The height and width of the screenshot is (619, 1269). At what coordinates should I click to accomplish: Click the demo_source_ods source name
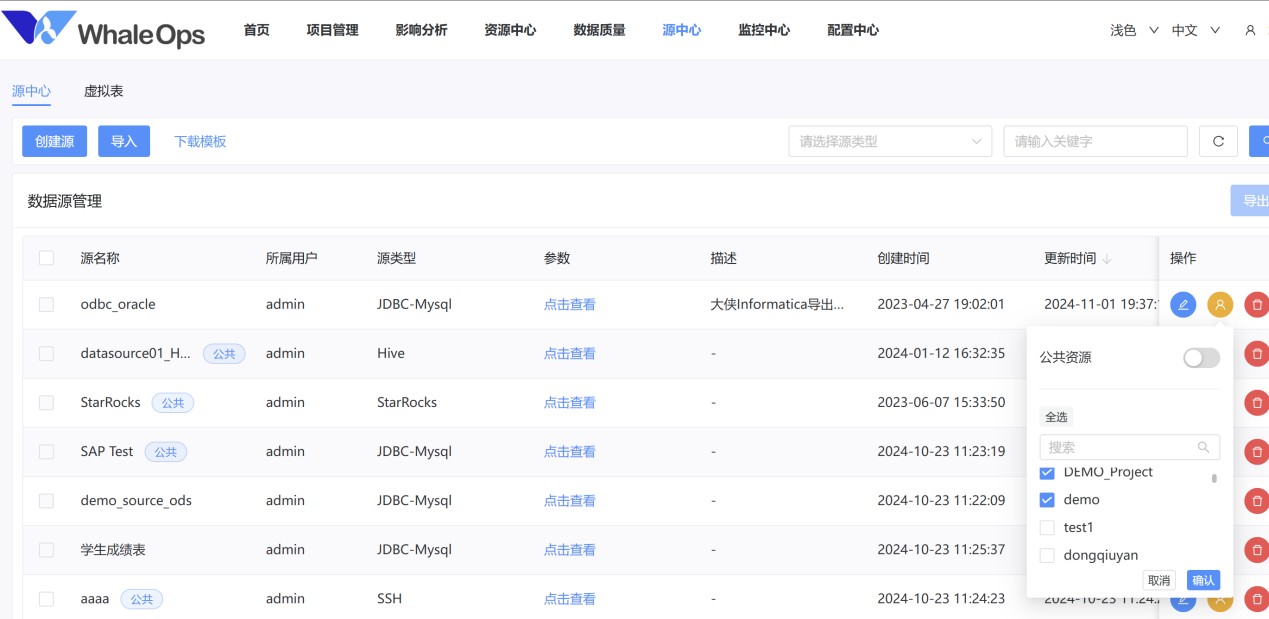[136, 500]
